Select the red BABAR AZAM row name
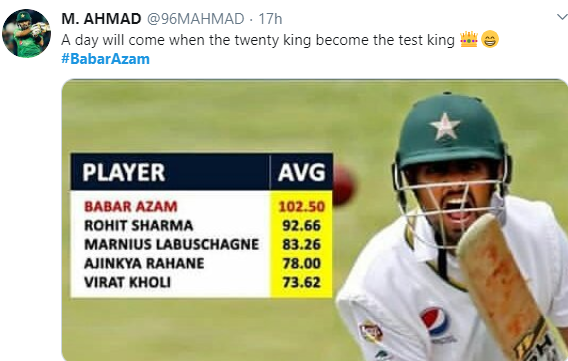This screenshot has width=568, height=361. click(131, 206)
